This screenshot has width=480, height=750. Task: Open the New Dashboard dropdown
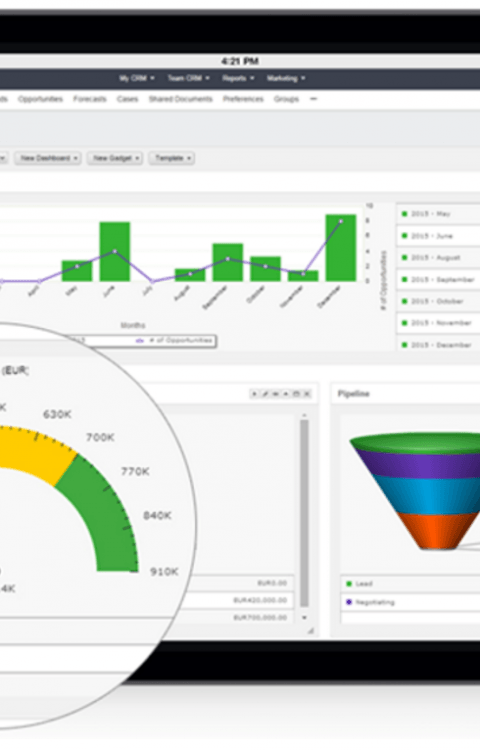[x=47, y=158]
